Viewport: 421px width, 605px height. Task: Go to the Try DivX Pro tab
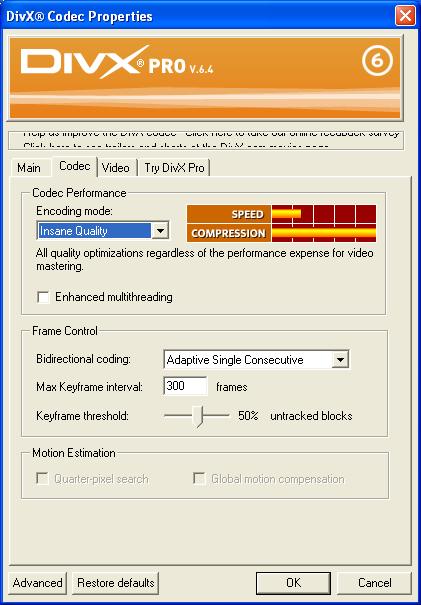[x=174, y=168]
